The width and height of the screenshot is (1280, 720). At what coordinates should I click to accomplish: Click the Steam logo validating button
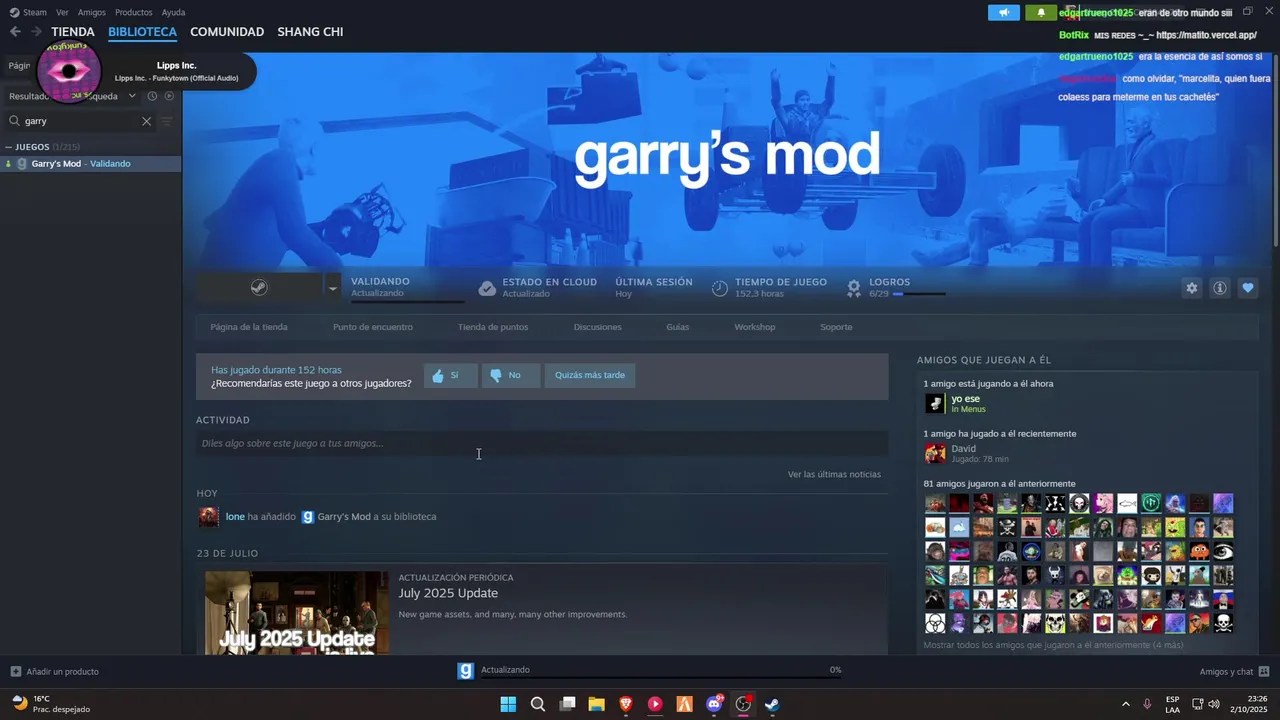point(258,288)
